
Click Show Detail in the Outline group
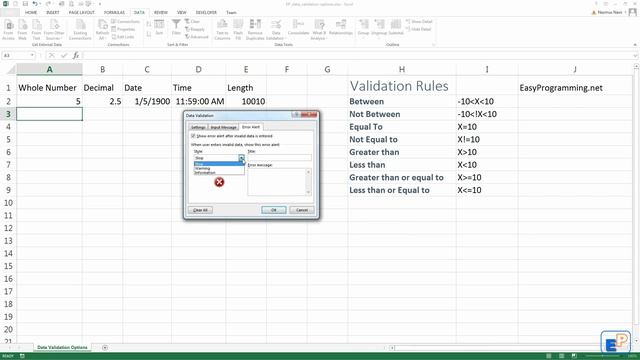tap(419, 22)
